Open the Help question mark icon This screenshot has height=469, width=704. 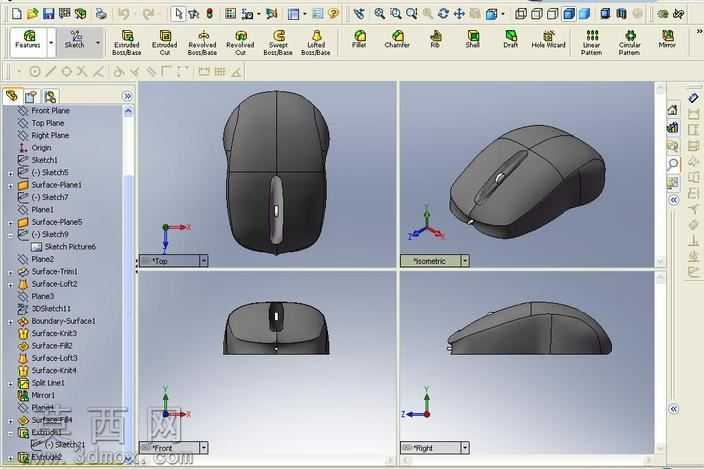click(333, 14)
